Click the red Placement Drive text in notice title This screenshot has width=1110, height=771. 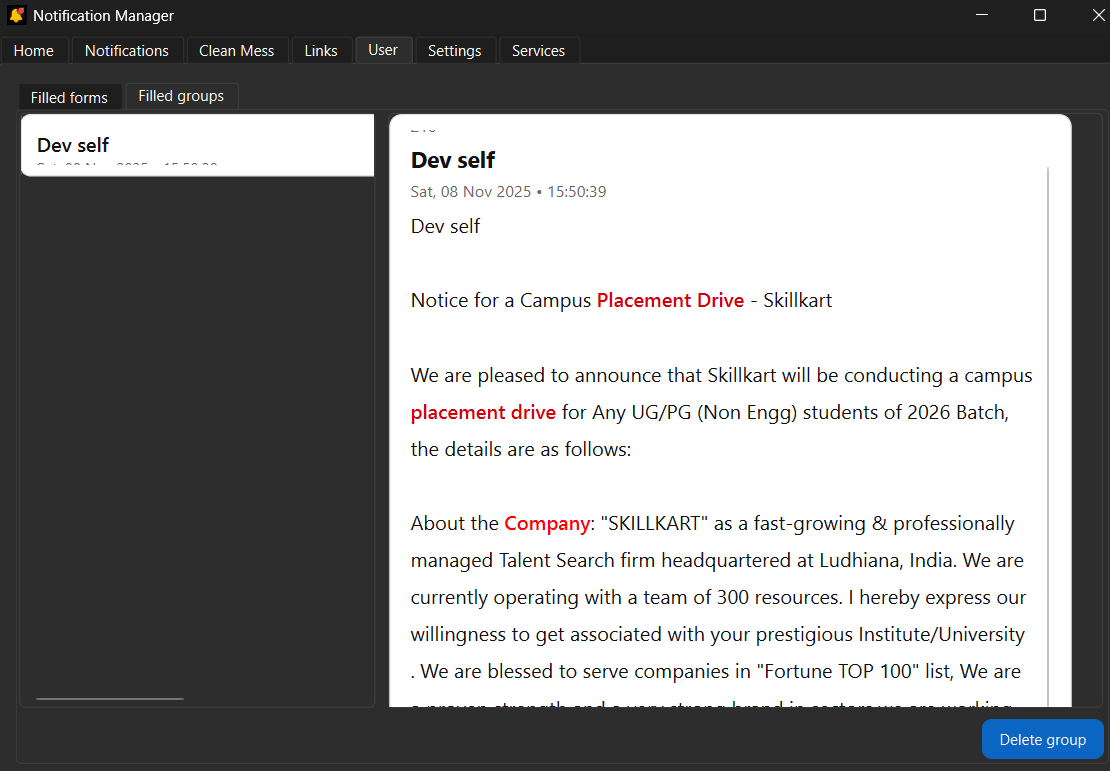click(x=670, y=300)
